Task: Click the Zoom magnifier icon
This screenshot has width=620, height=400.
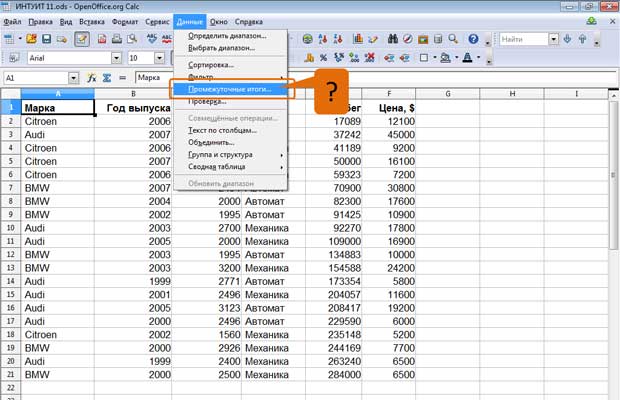Action: (453, 39)
